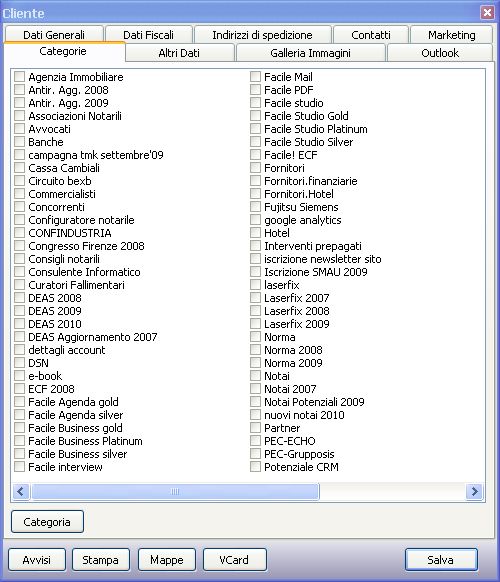Tick the nuovi notai 2010 checkbox

click(255, 415)
